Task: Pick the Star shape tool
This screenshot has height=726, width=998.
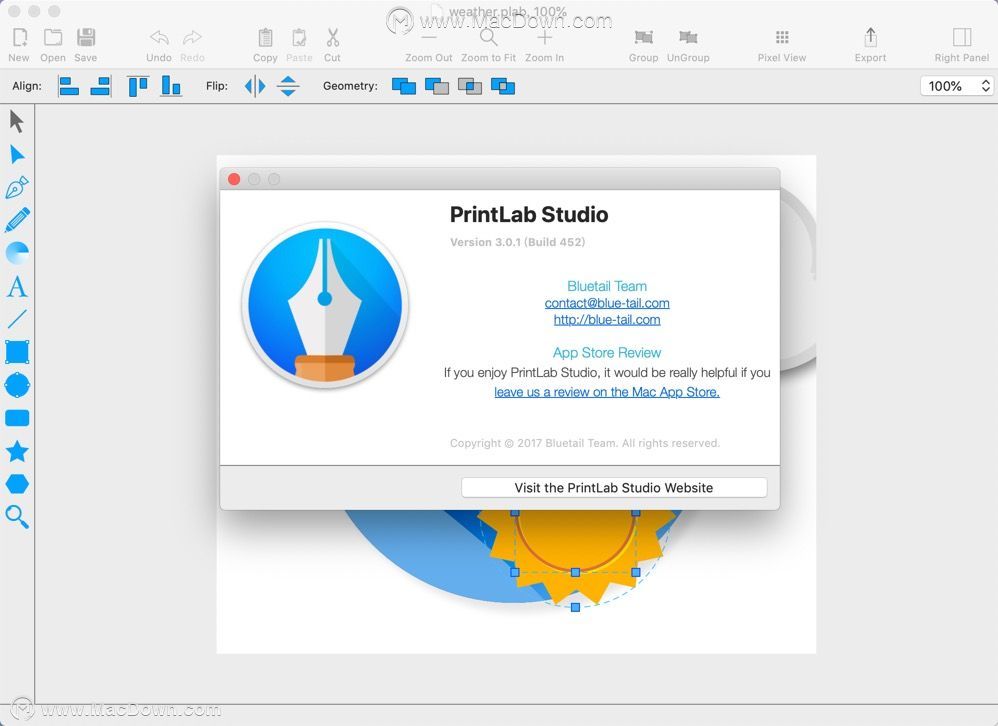Action: click(x=17, y=451)
